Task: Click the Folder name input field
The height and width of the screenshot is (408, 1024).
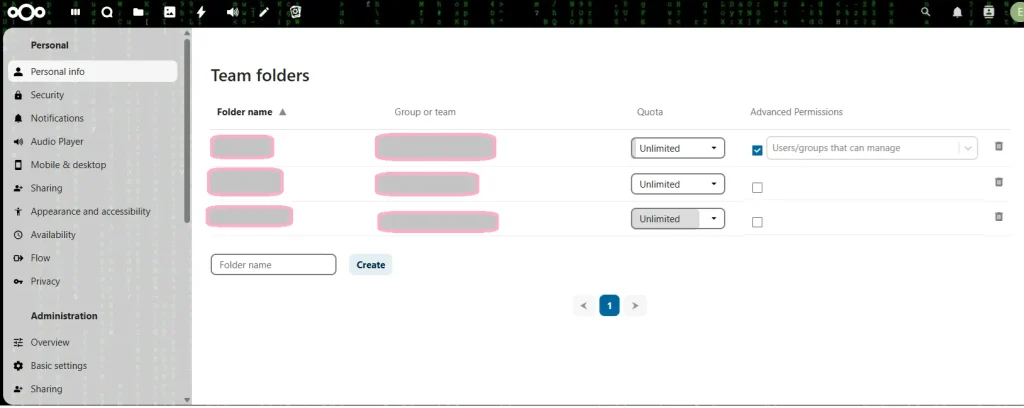Action: click(x=274, y=264)
